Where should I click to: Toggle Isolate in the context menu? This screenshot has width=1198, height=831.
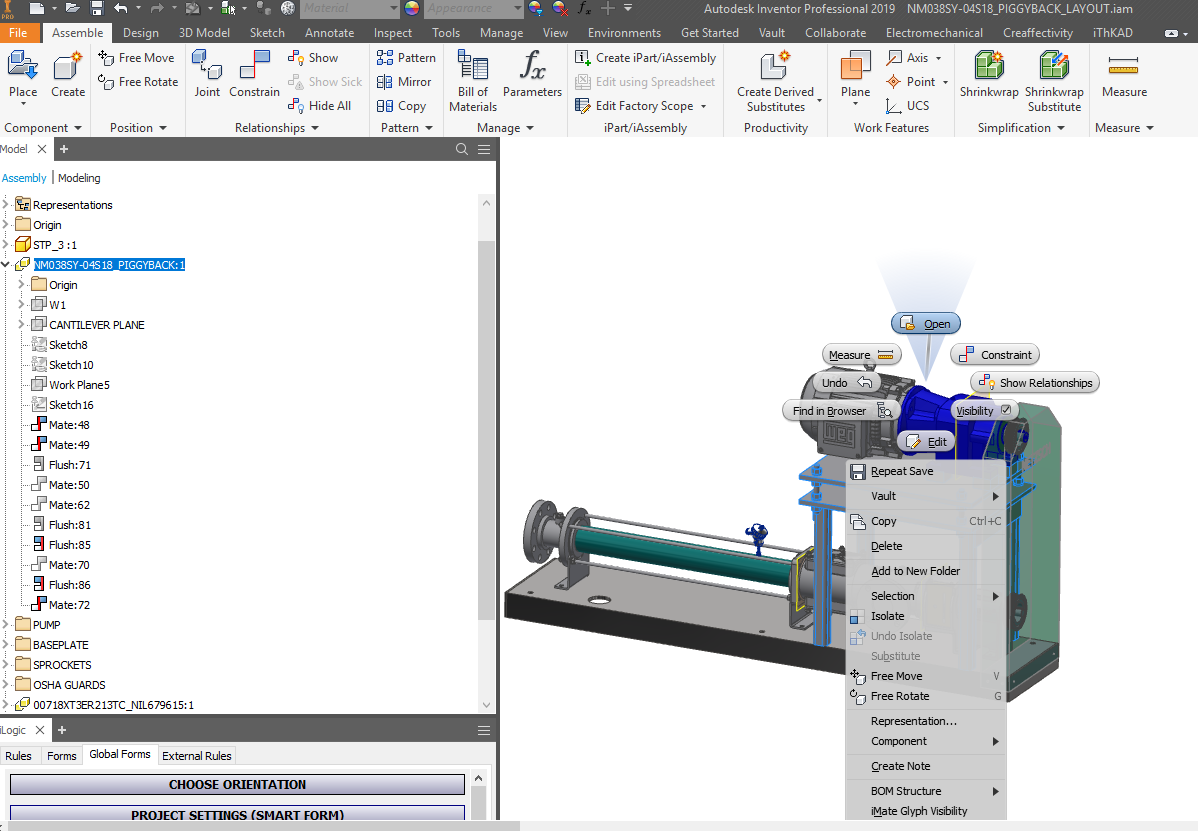pyautogui.click(x=887, y=616)
